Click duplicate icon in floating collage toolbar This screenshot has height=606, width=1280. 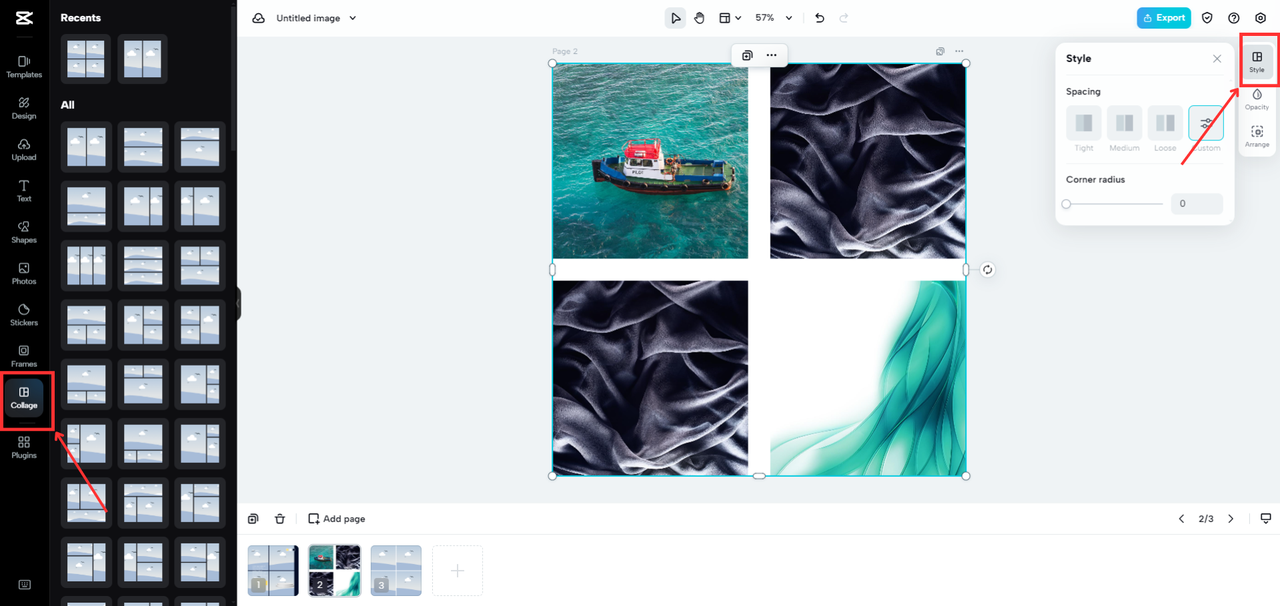coord(747,55)
